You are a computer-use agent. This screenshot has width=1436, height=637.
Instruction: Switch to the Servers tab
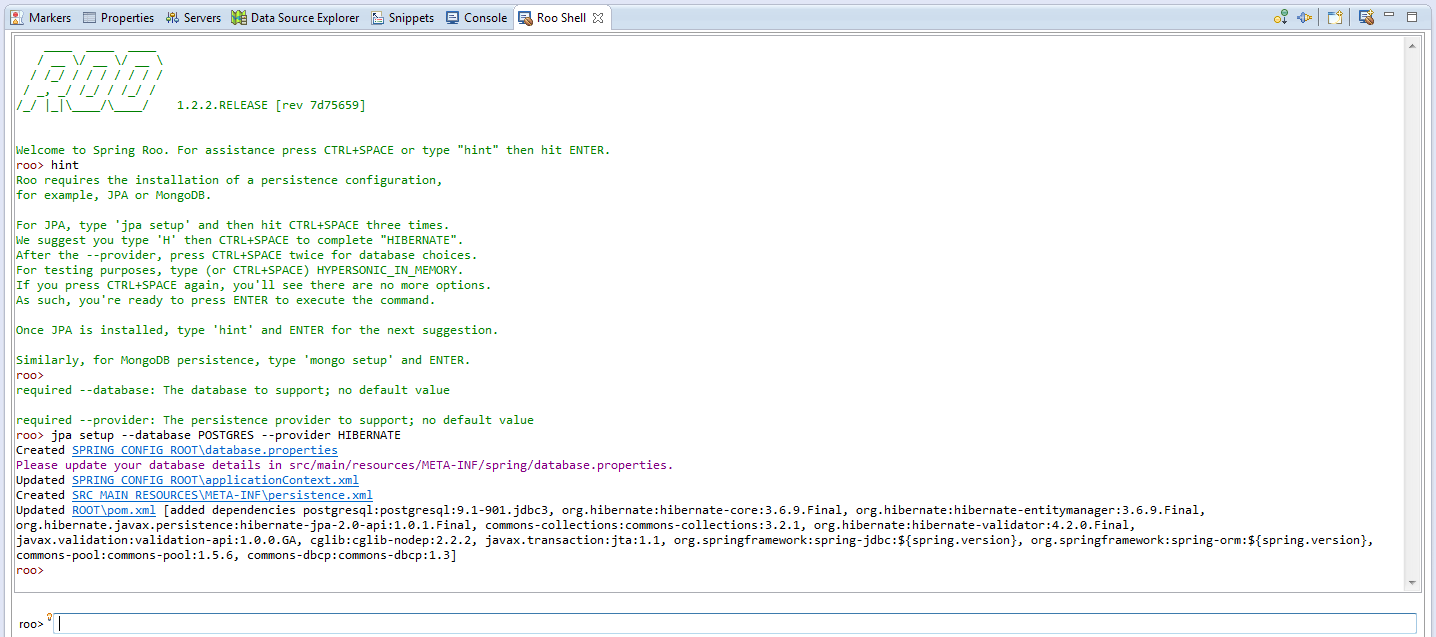coord(193,18)
